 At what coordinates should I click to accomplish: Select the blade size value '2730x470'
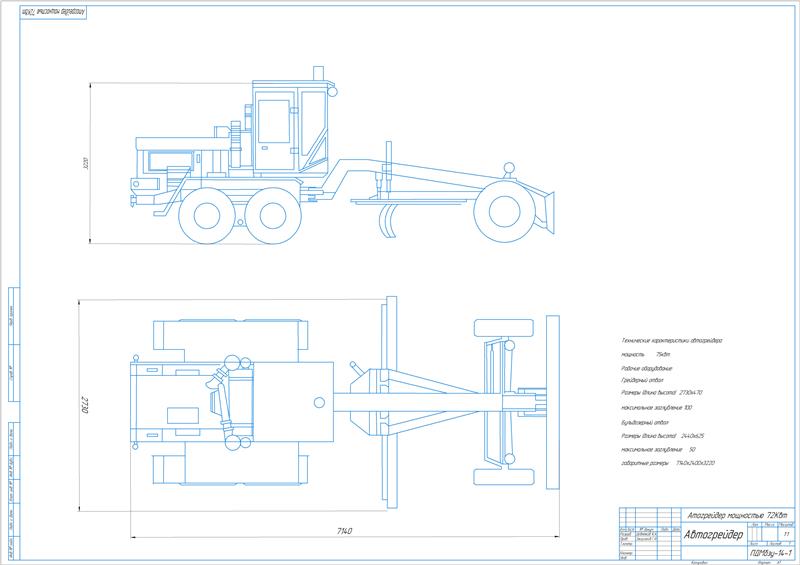coord(691,393)
